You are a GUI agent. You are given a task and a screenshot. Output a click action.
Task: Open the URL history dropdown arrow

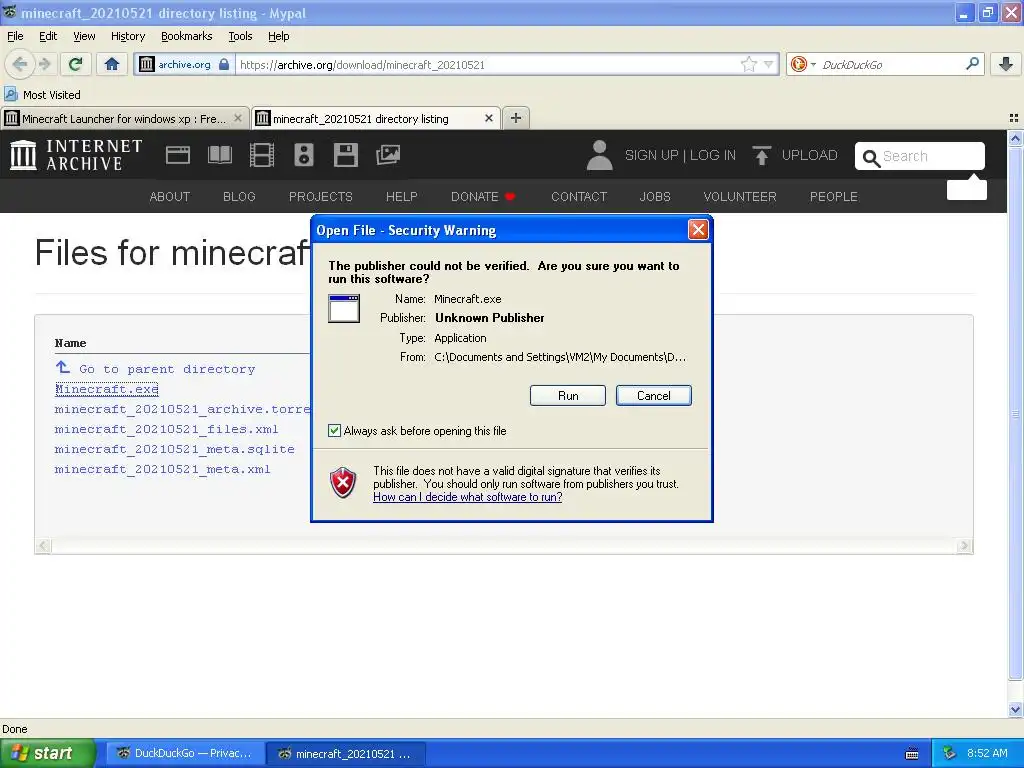[769, 64]
